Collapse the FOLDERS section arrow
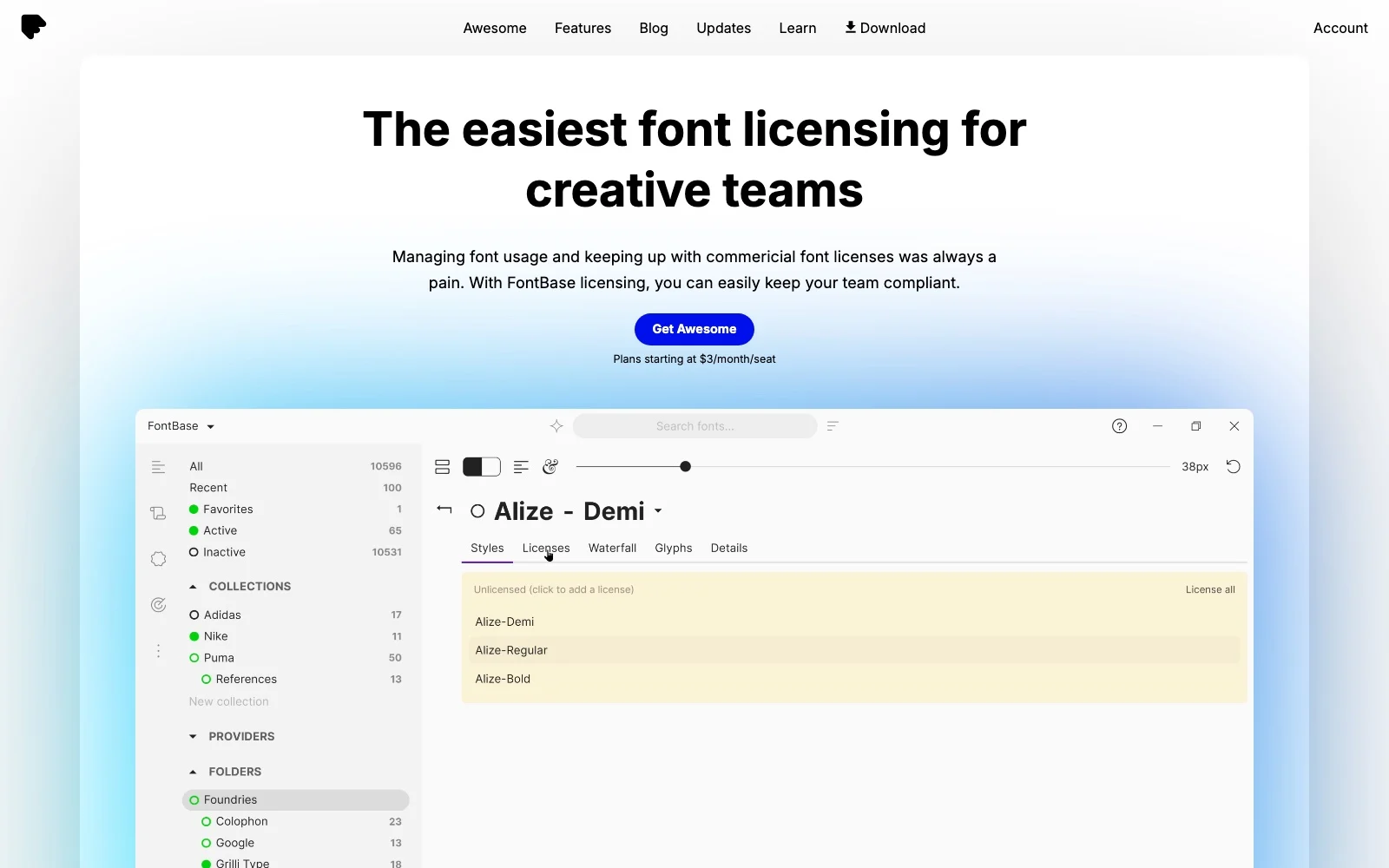 (x=193, y=772)
